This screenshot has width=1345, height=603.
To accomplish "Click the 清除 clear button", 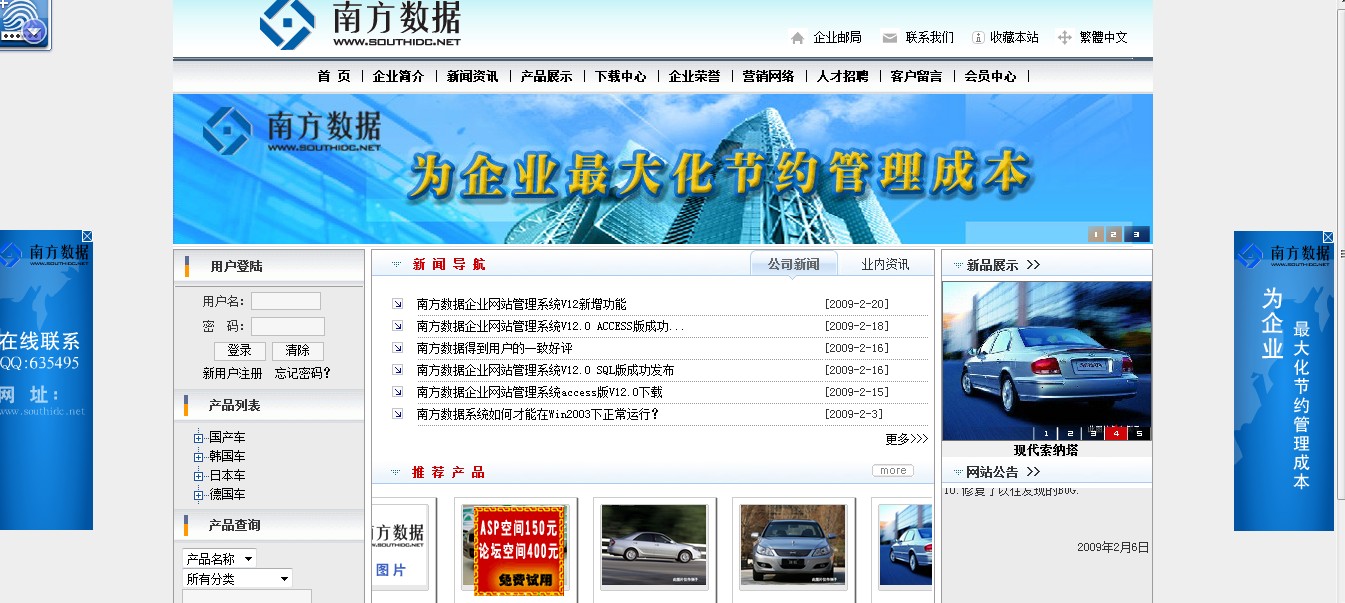I will [298, 351].
